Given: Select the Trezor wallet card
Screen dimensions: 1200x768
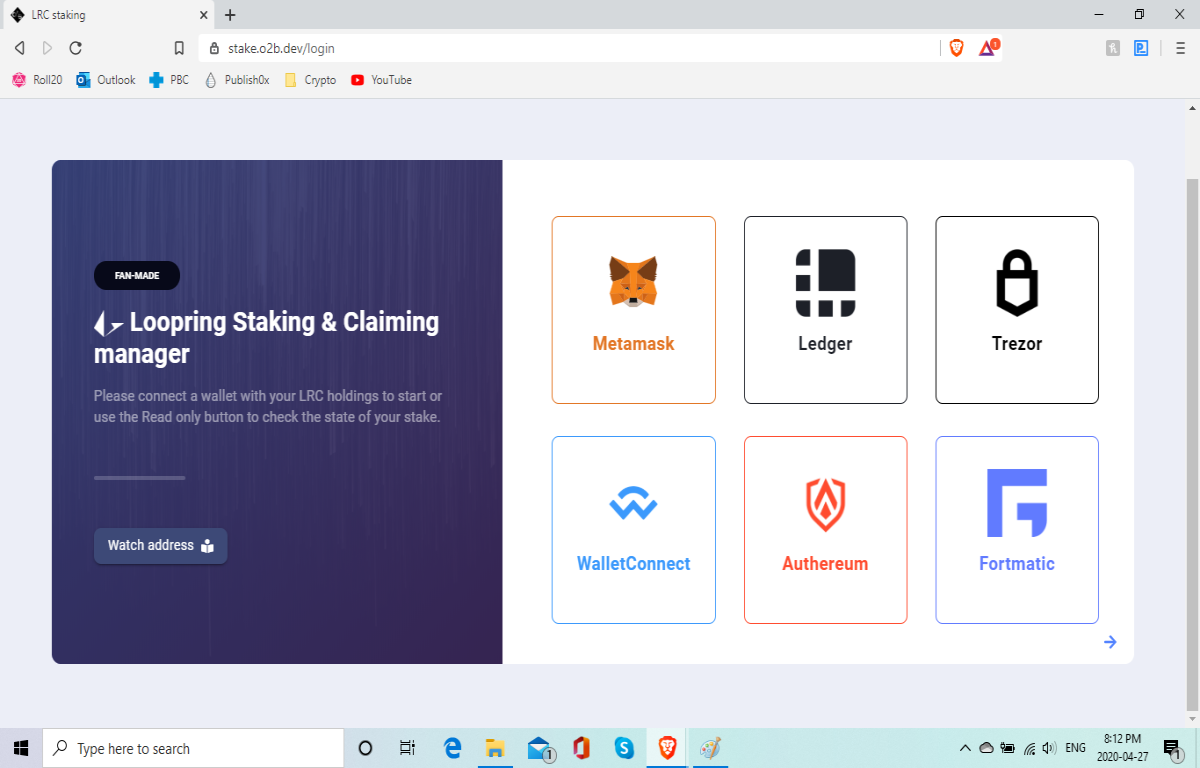Looking at the screenshot, I should tap(1017, 310).
